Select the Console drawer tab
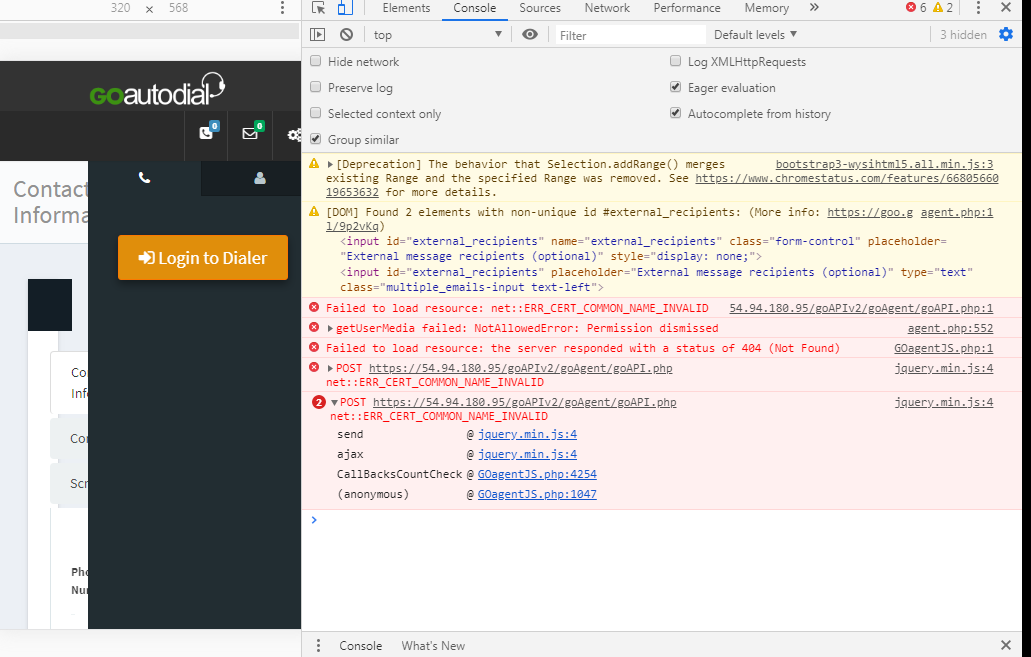Viewport: 1031px width, 657px height. click(x=360, y=646)
